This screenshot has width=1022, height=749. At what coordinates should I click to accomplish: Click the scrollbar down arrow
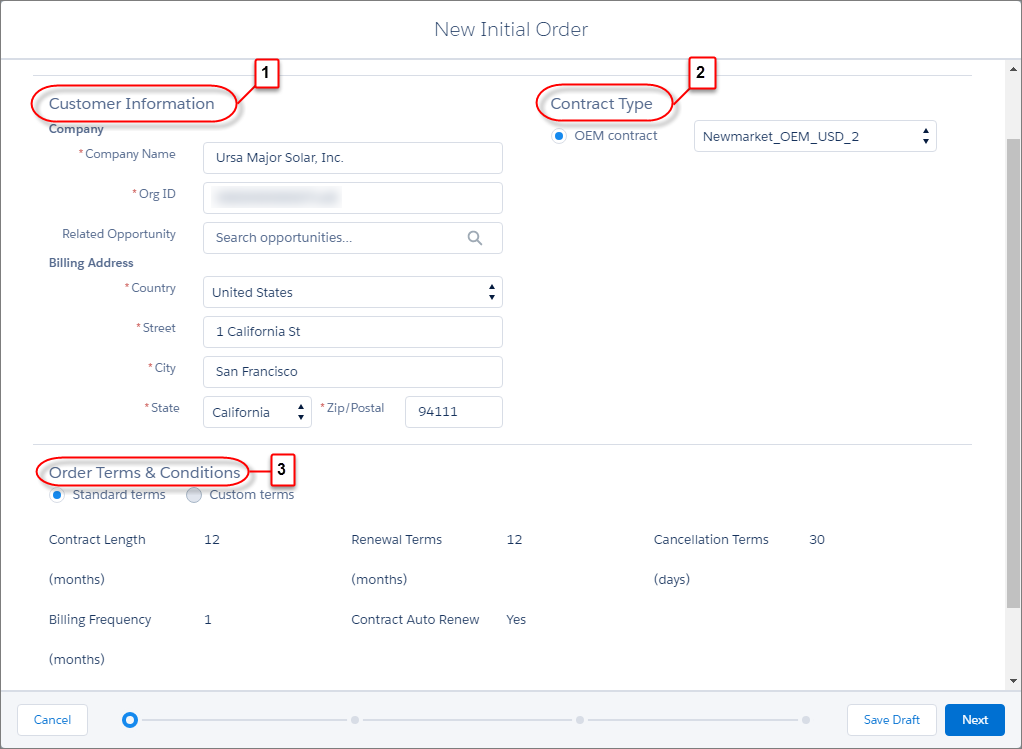(x=1013, y=681)
